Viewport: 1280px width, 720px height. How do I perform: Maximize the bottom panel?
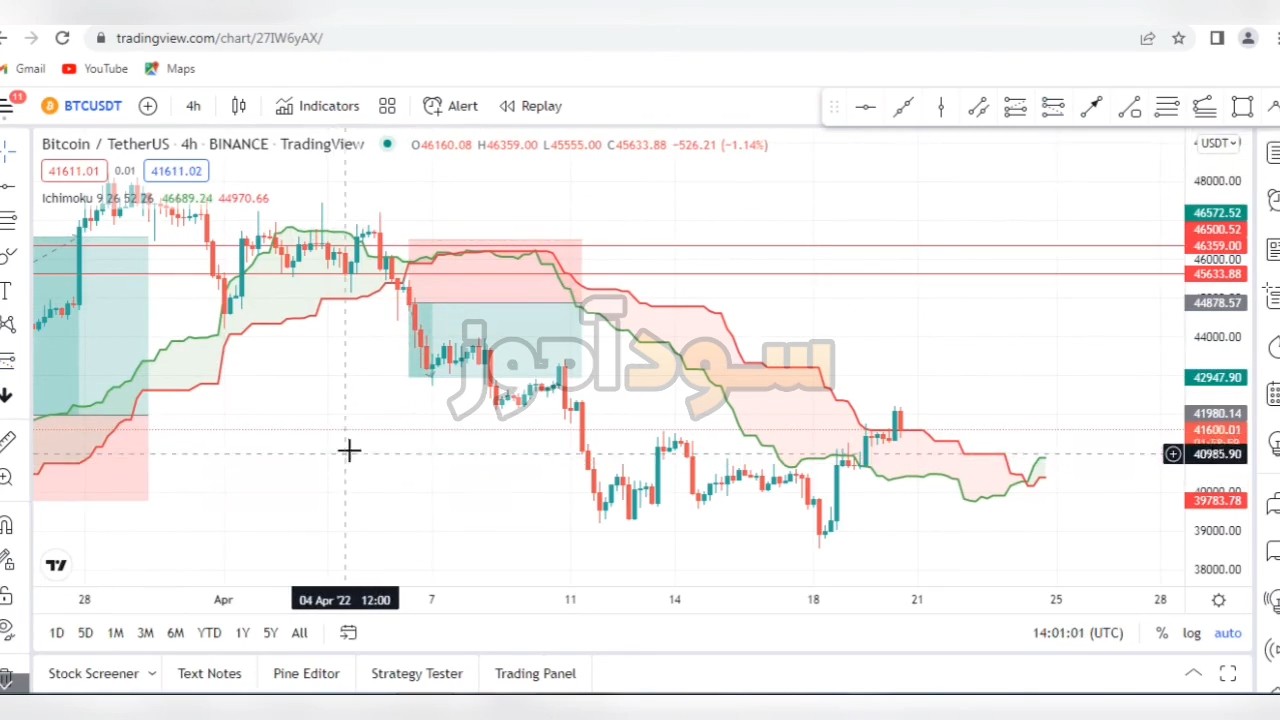coord(1228,673)
